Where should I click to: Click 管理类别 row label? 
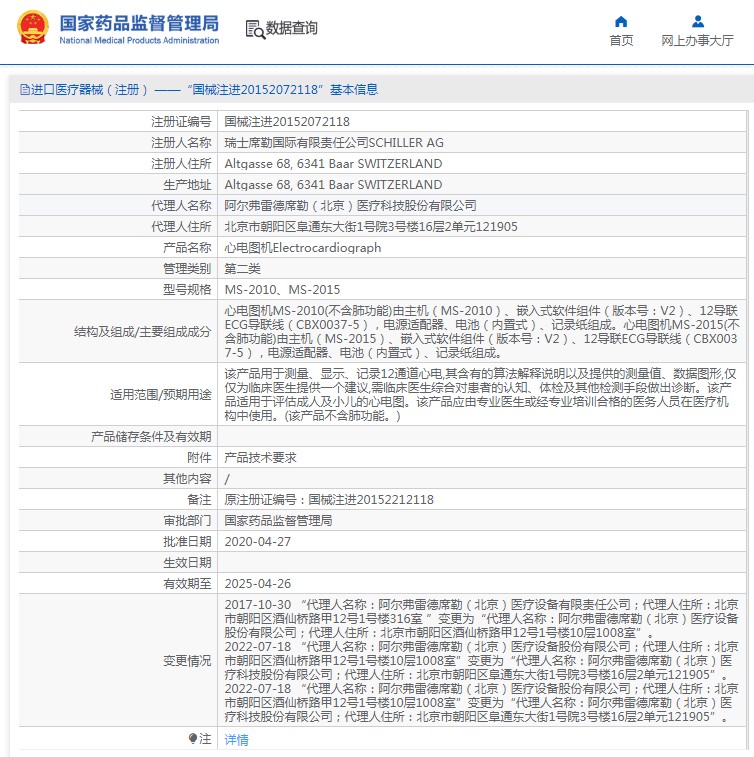[x=187, y=268]
